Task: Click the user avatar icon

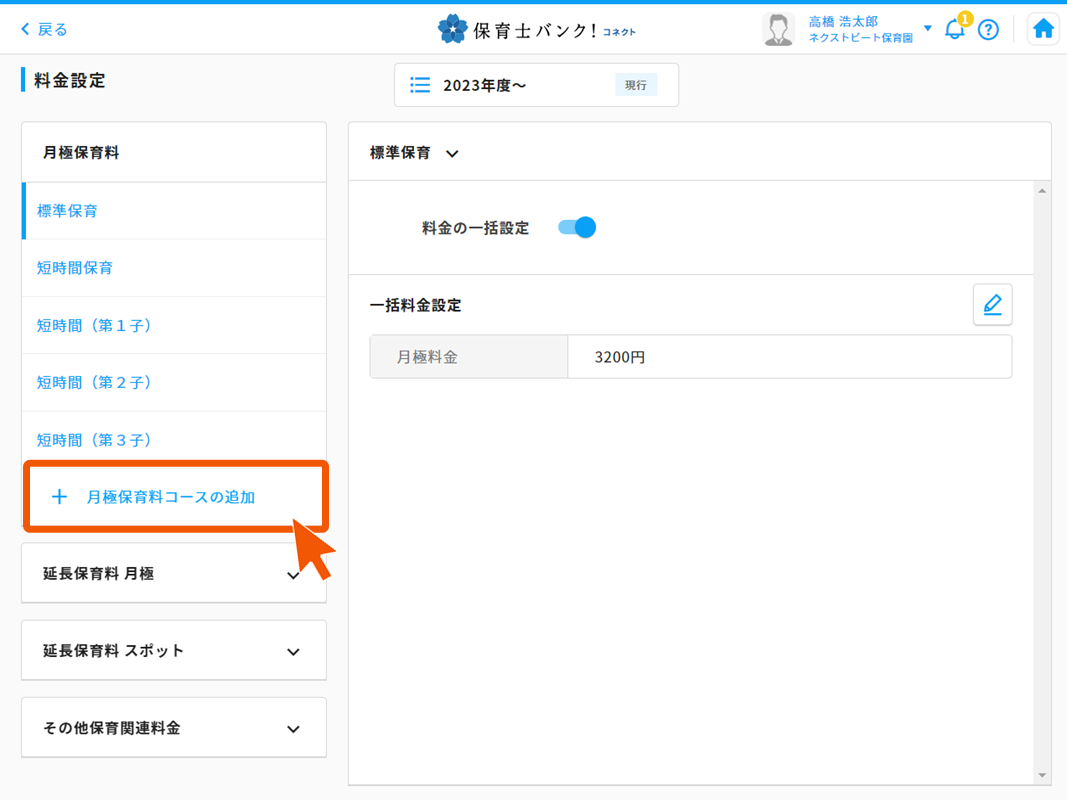Action: 778,29
